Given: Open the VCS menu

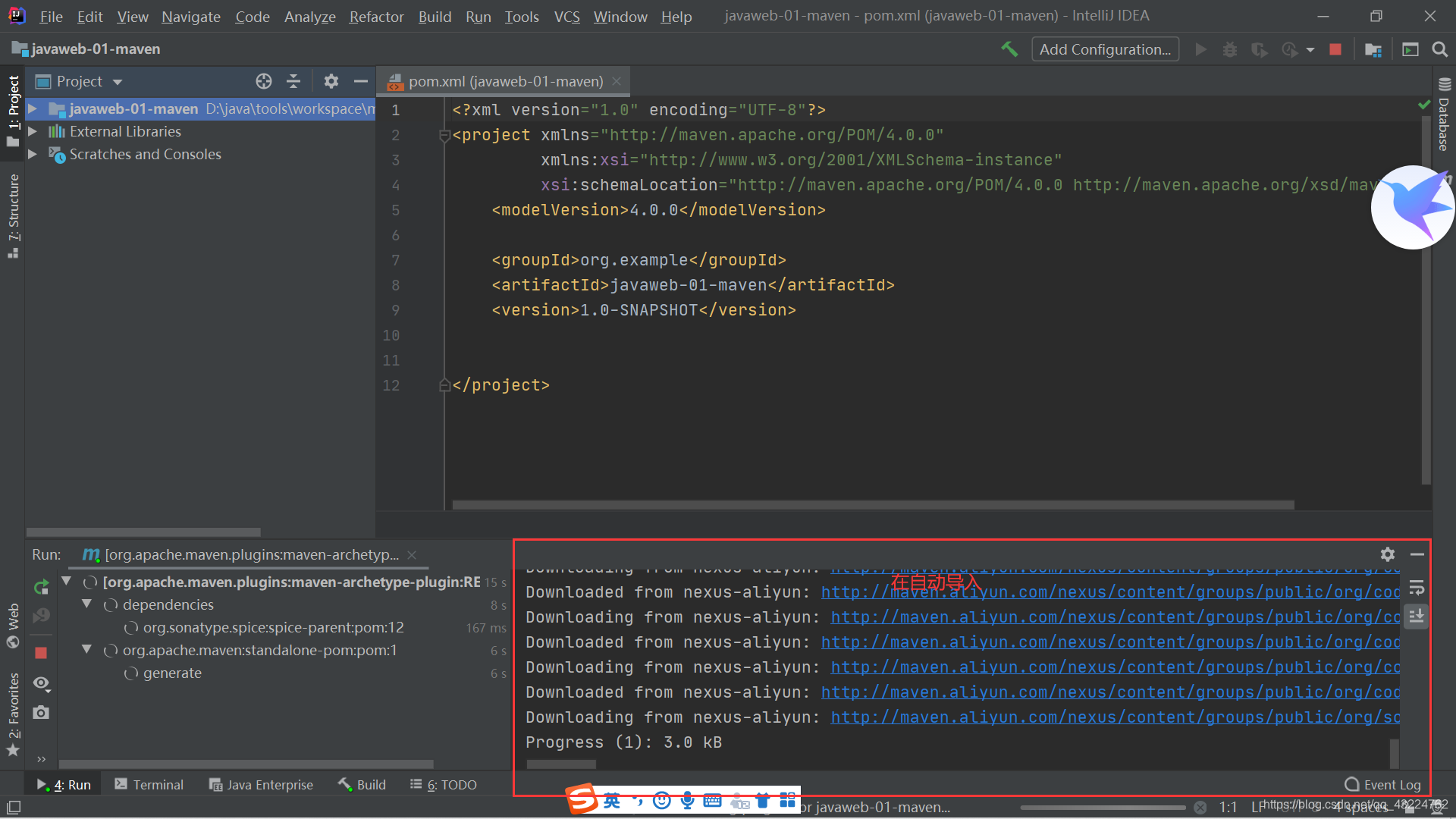Looking at the screenshot, I should tap(566, 17).
